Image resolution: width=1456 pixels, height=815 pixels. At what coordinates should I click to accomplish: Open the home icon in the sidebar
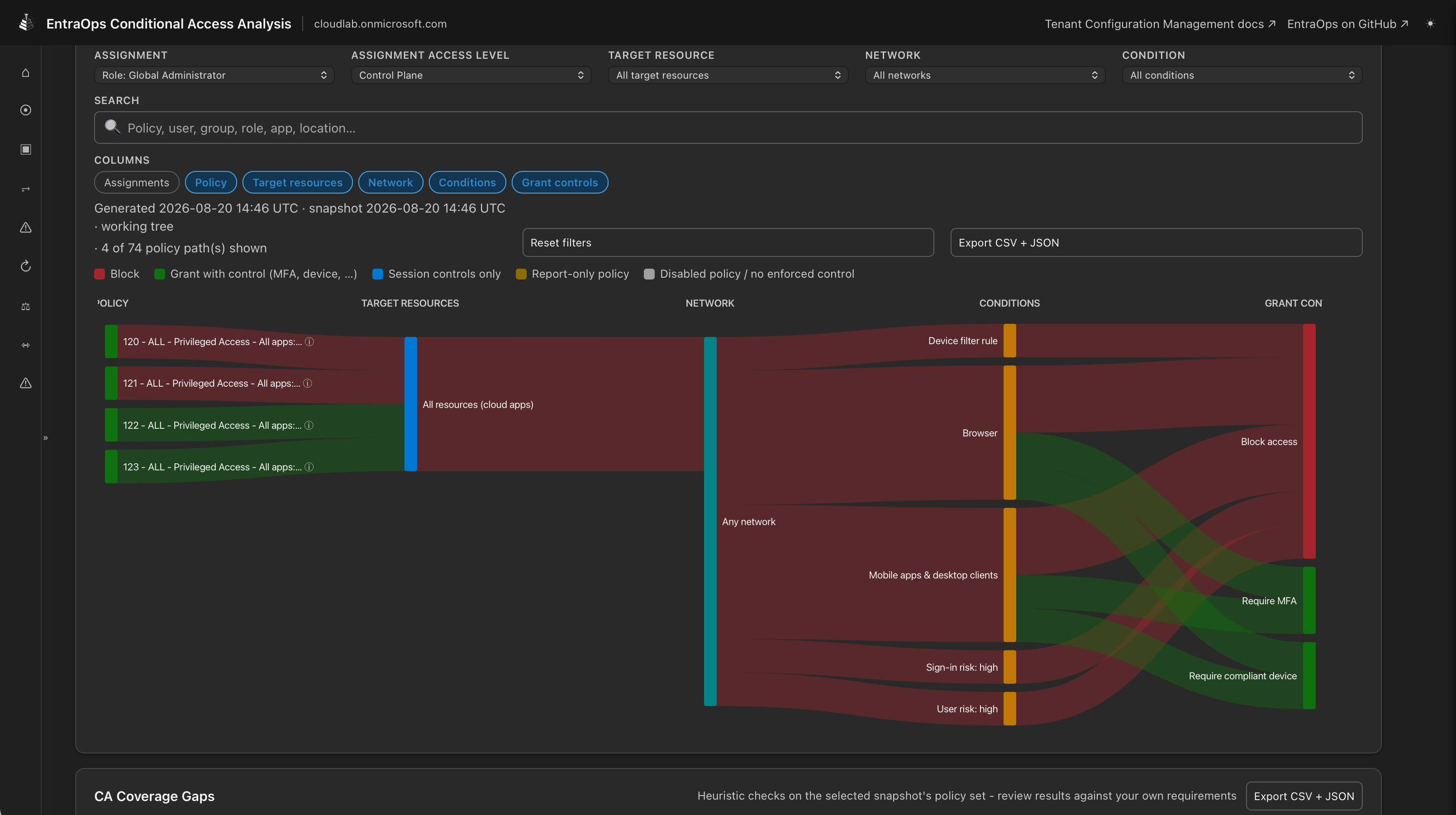[x=25, y=73]
